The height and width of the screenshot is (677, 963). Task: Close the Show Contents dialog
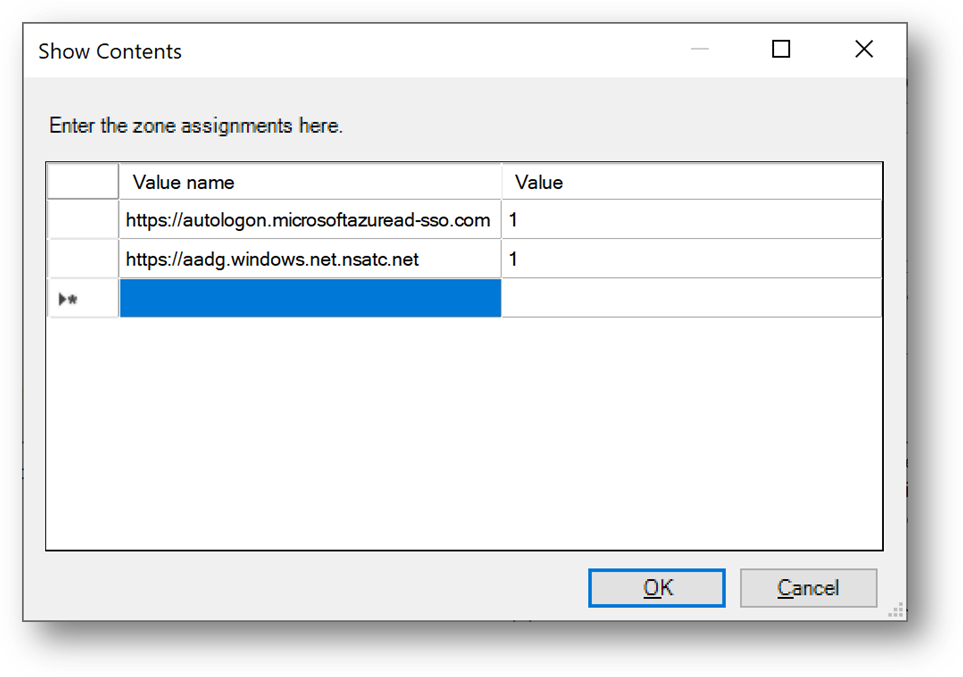[864, 50]
